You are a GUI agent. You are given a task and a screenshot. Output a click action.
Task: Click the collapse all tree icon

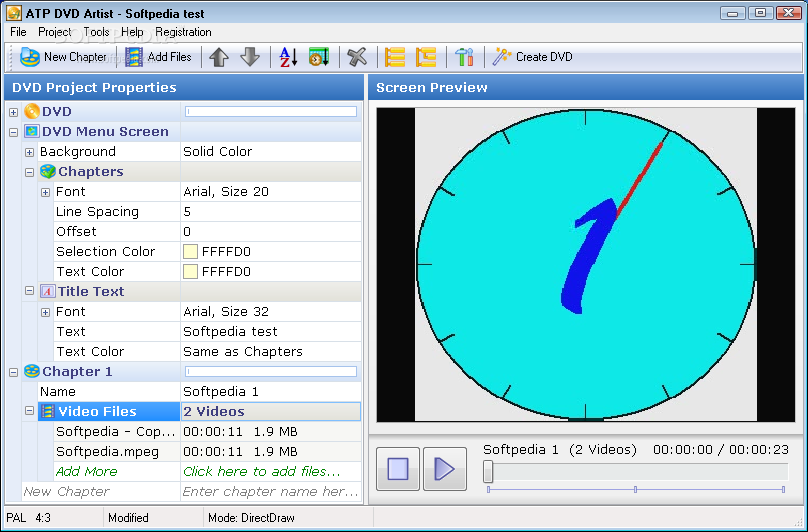pyautogui.click(x=426, y=57)
